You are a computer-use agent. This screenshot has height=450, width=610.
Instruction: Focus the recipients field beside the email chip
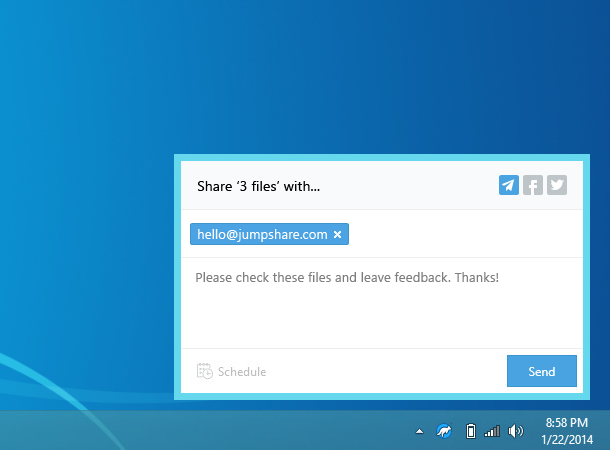click(x=460, y=235)
